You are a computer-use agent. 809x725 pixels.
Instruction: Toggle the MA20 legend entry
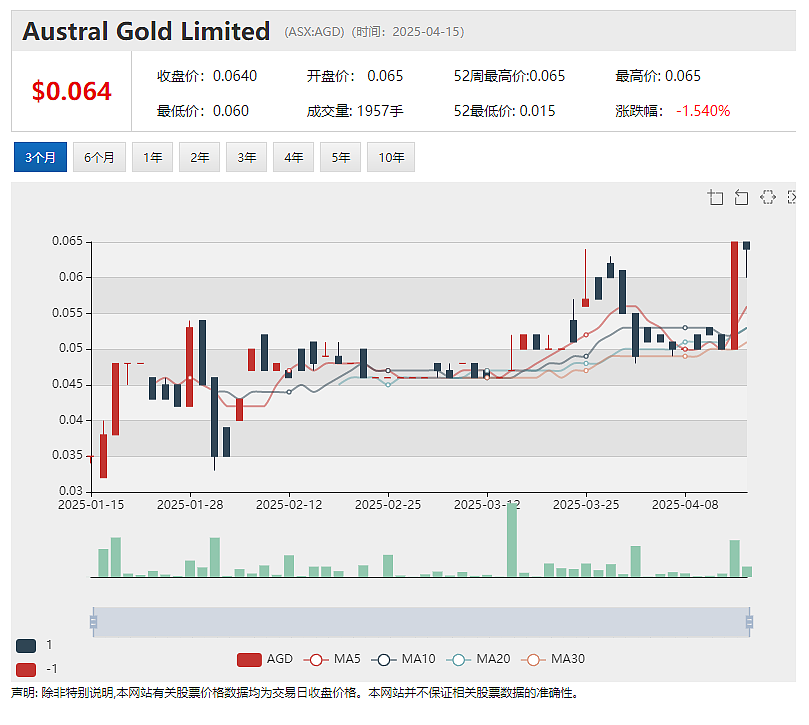(x=478, y=659)
